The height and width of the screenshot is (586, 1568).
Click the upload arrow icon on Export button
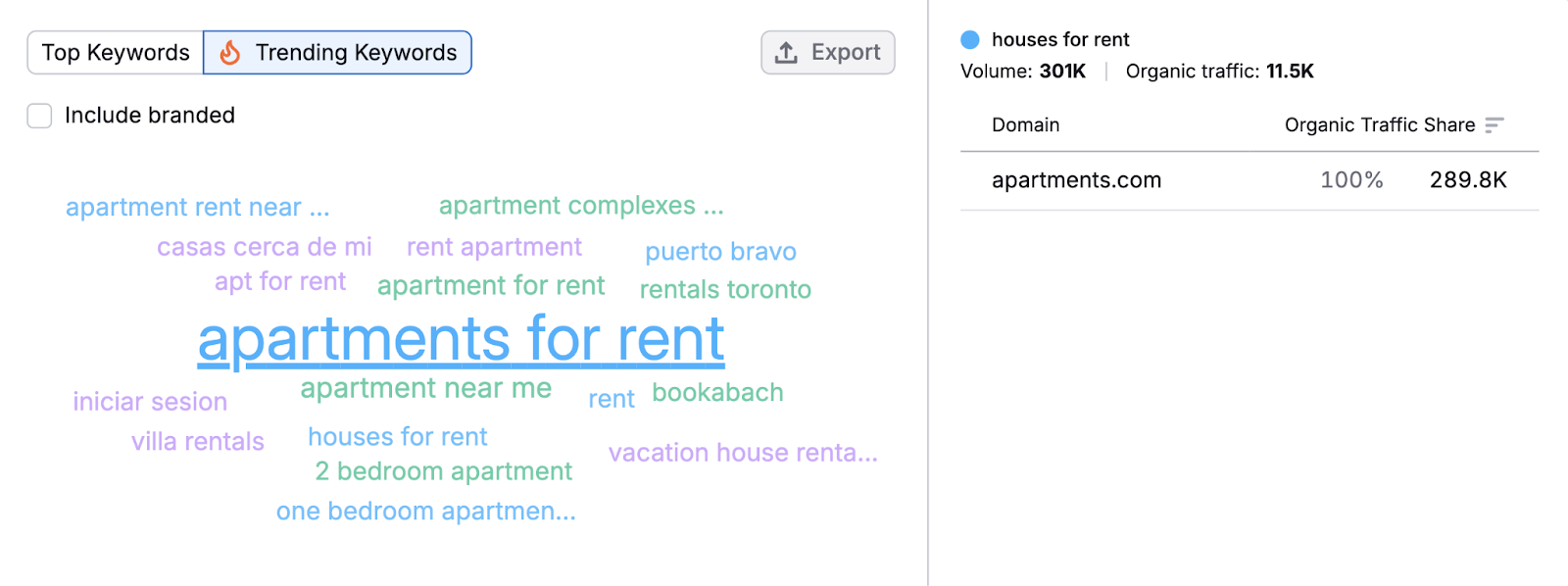coord(786,52)
